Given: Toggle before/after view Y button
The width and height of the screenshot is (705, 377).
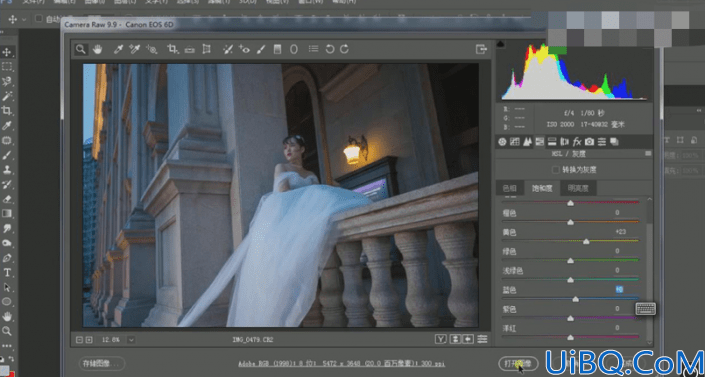Looking at the screenshot, I should pos(441,339).
